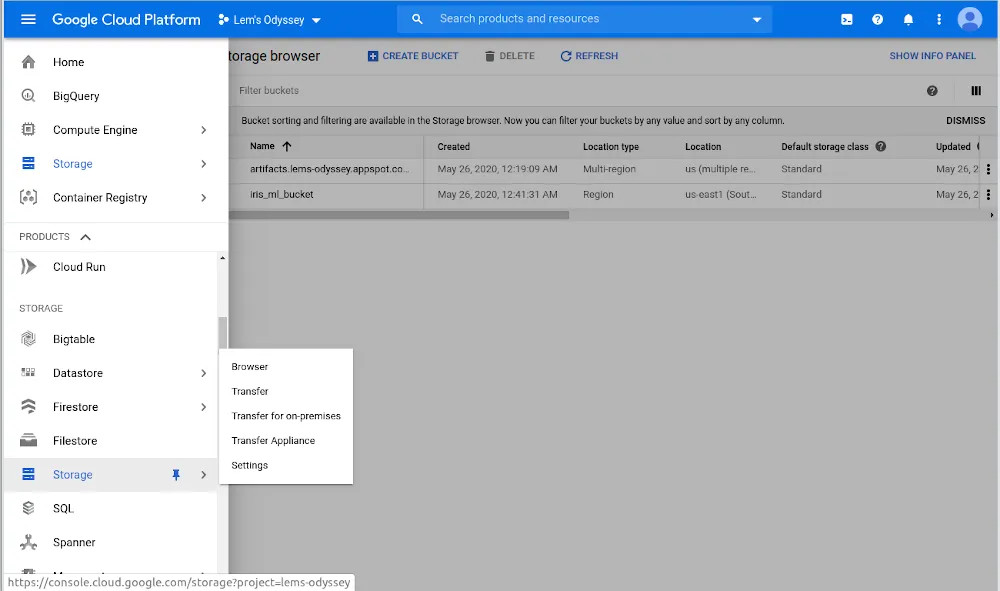
Task: Open actions menu for iris_ml_bucket row
Action: [x=988, y=194]
